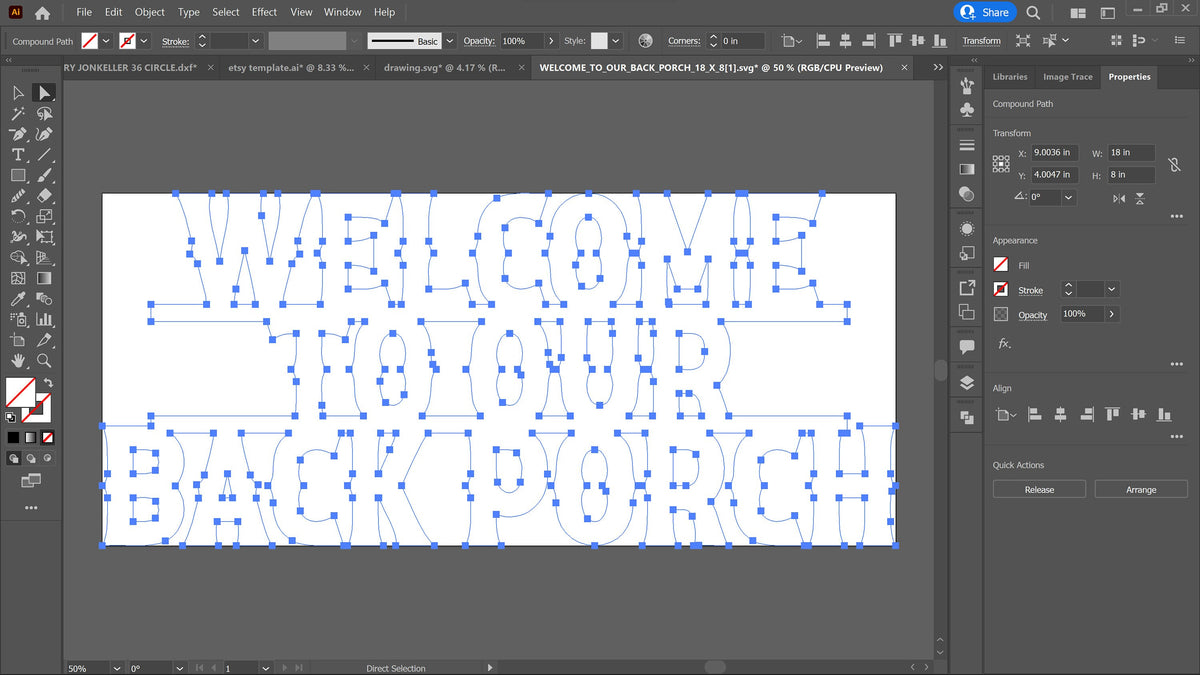The image size is (1200, 675).
Task: Click Swap Fill and Stroke arrow
Action: point(47,383)
